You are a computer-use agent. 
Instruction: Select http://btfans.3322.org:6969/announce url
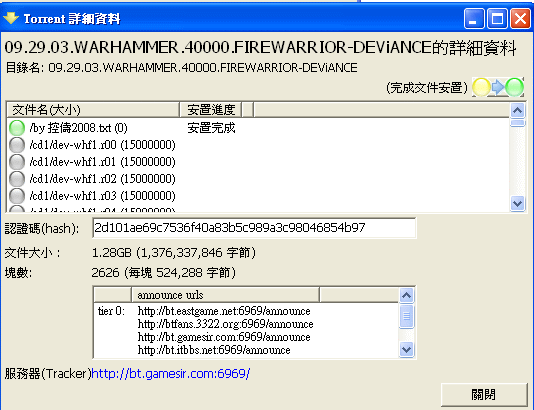tap(225, 324)
